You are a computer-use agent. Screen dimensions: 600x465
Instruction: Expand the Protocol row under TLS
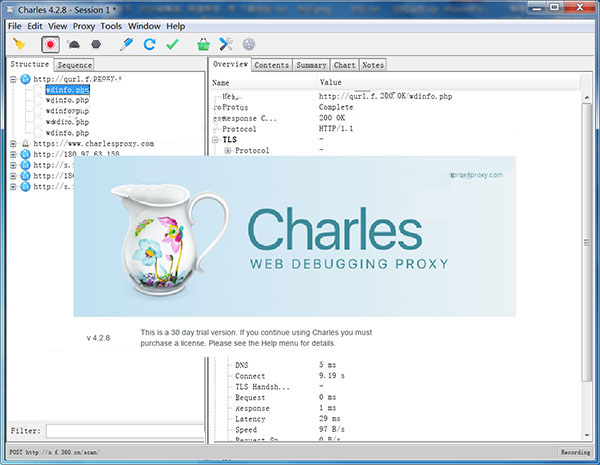228,150
